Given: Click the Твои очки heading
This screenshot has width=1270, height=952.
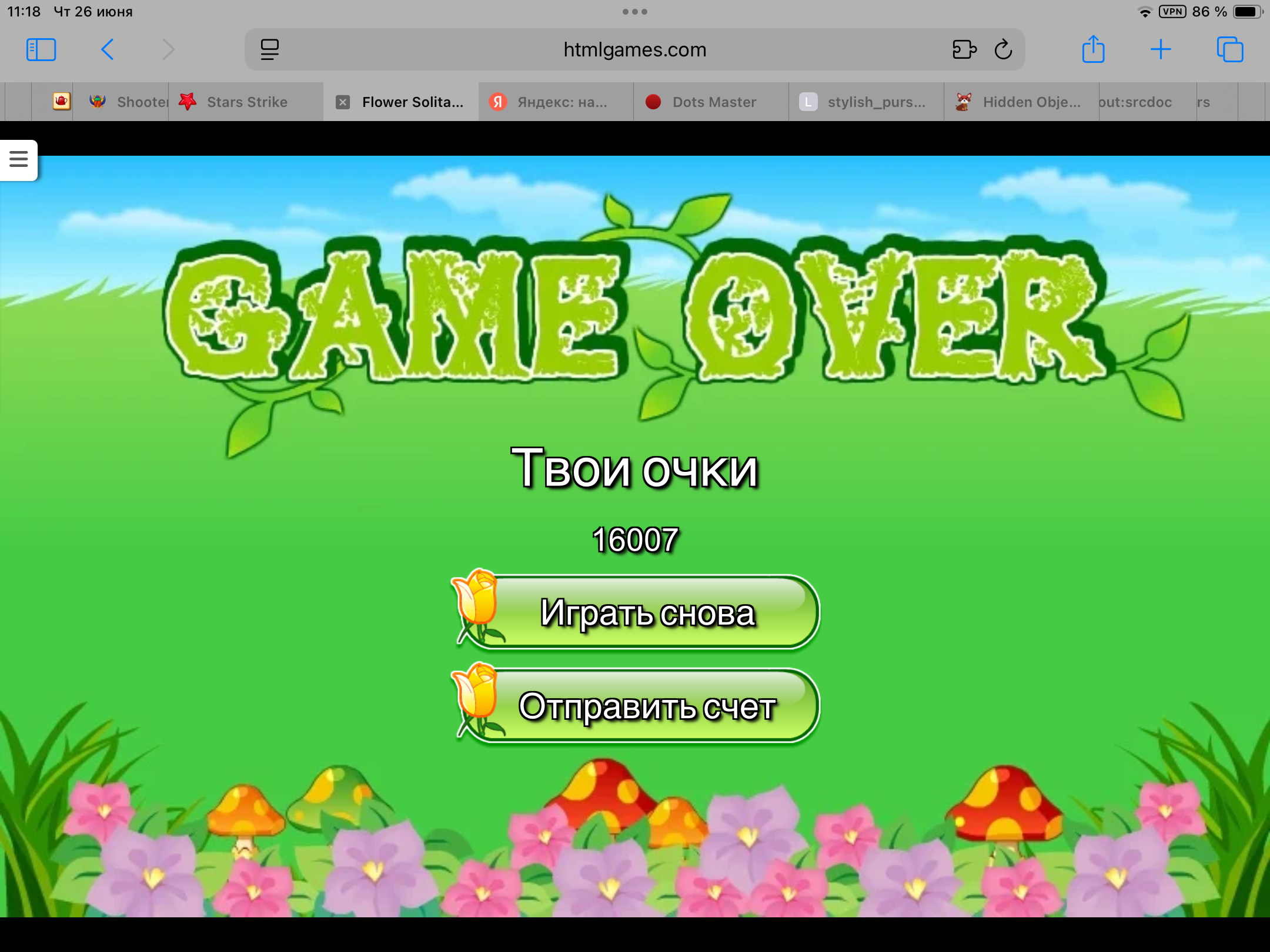Looking at the screenshot, I should [x=635, y=468].
